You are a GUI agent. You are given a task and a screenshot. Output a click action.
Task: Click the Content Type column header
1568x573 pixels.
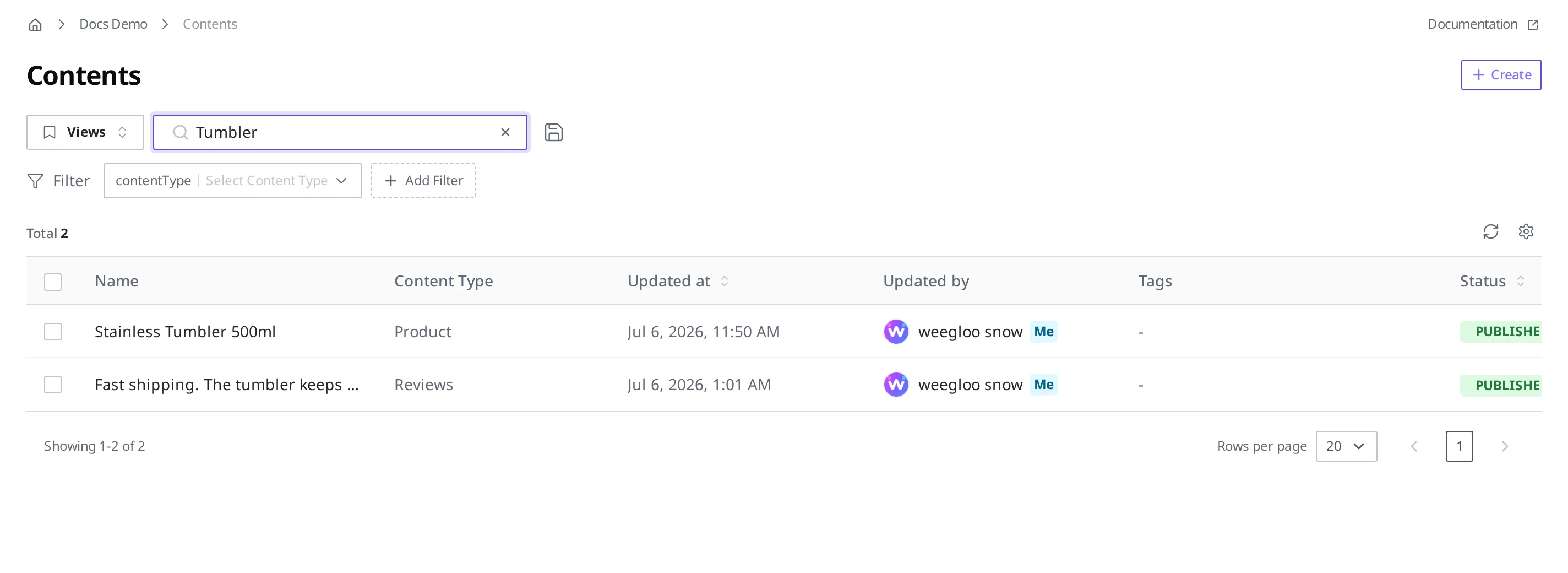pos(443,282)
